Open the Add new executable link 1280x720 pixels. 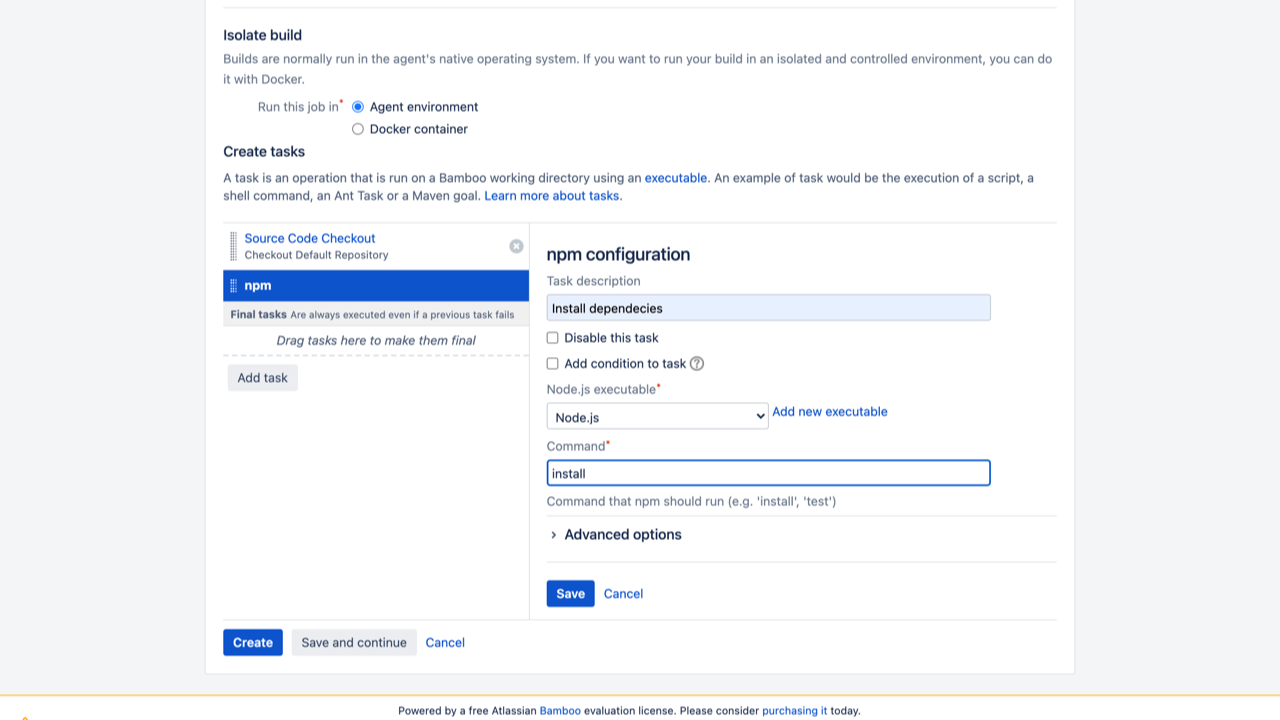pos(829,412)
